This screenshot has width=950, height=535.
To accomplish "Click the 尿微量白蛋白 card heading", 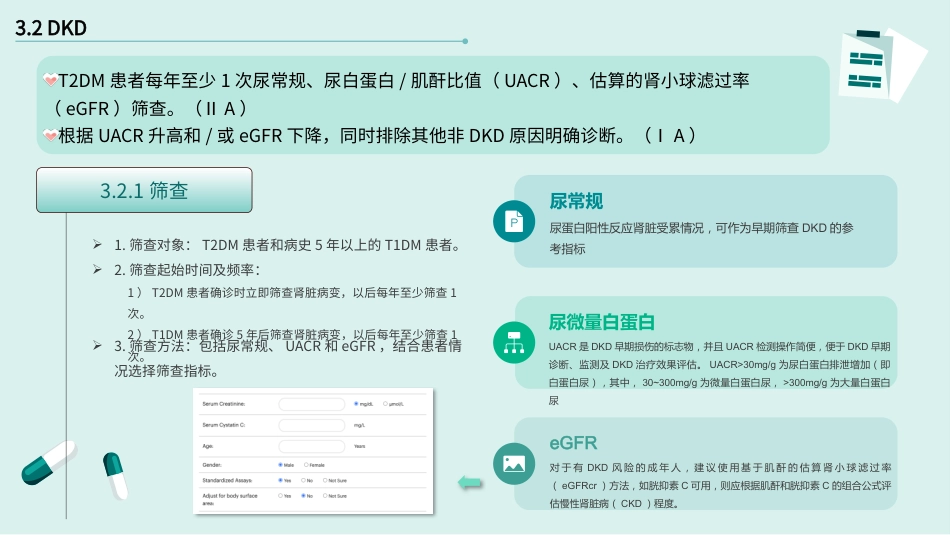I will (x=602, y=322).
